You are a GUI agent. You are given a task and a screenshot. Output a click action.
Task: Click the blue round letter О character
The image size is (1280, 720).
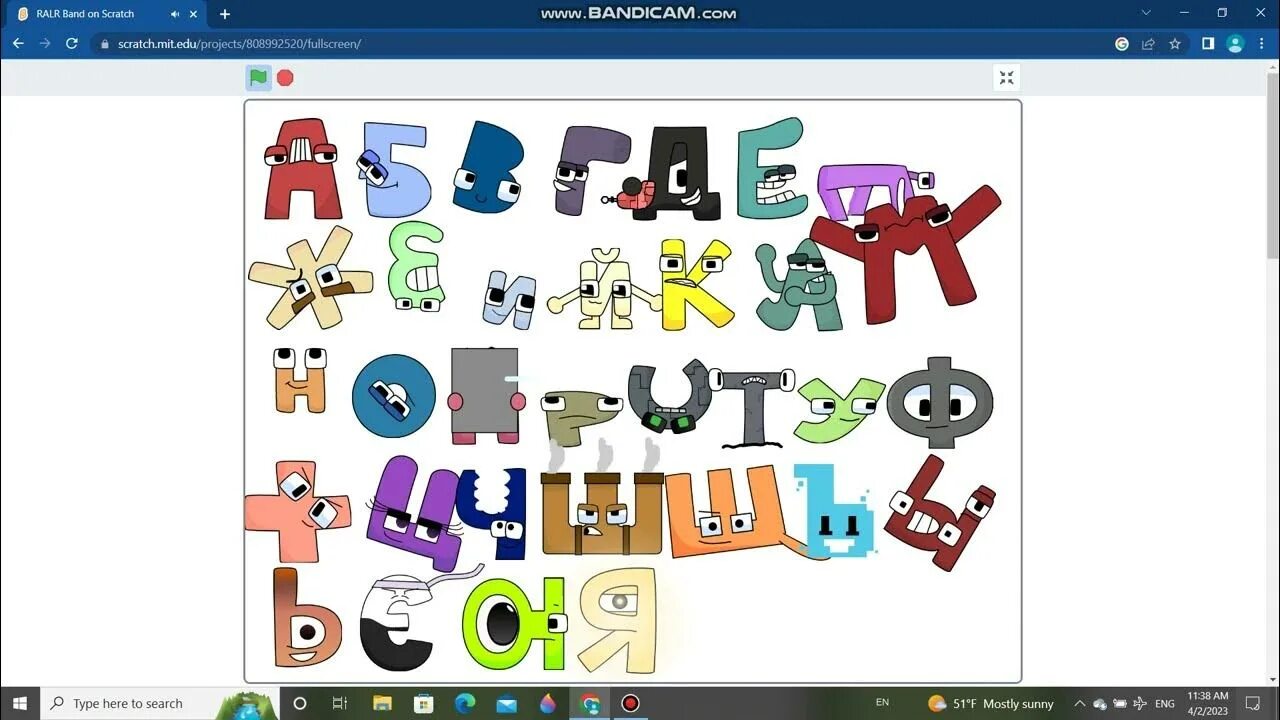click(394, 396)
